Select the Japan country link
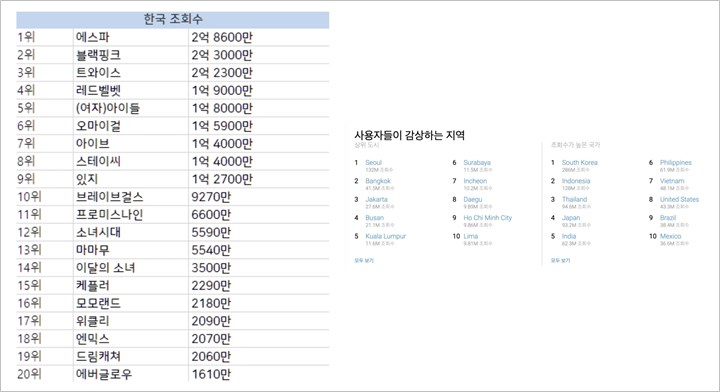Screen dimensions: 720x392 coord(571,218)
